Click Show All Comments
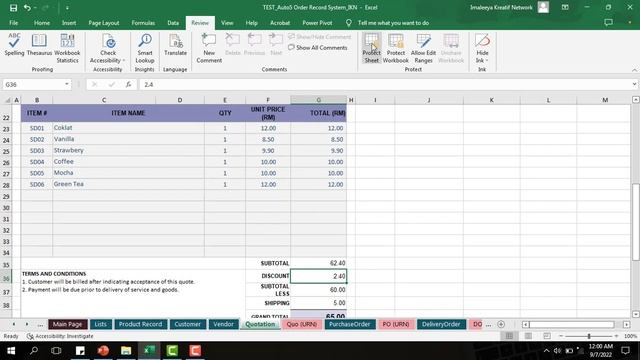Screen dimensions: 640x360 pos(318,48)
